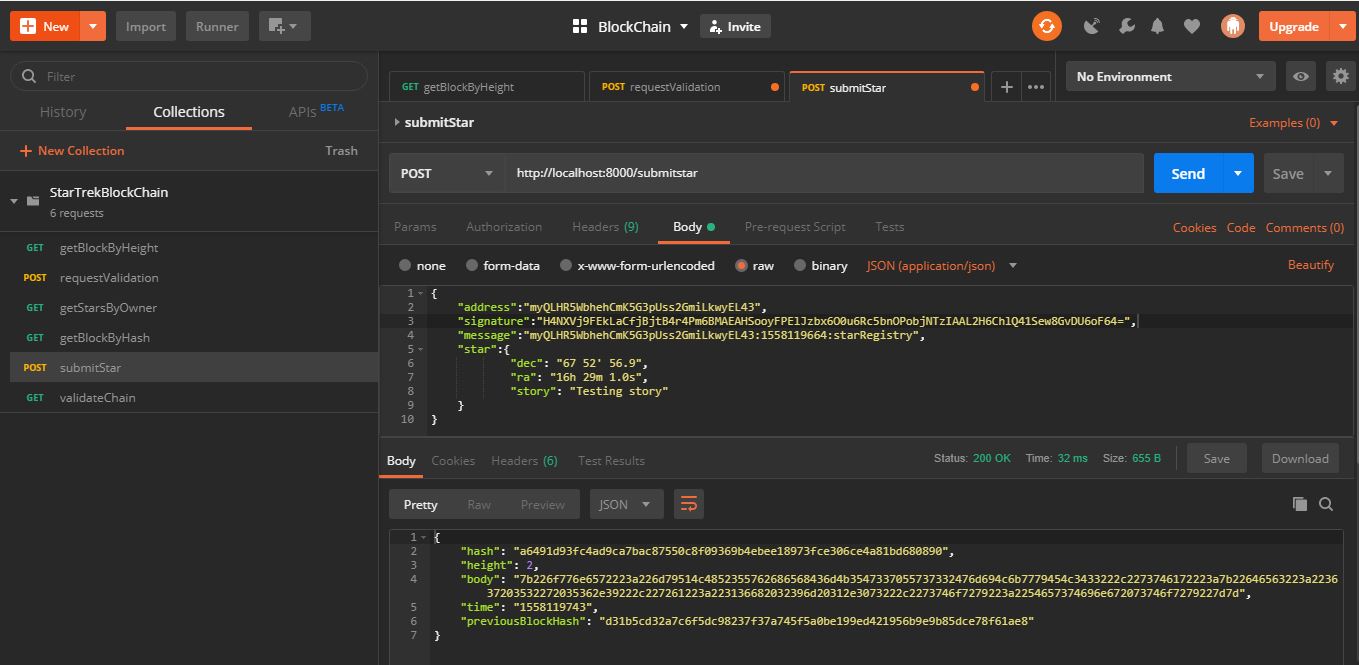Collapse the StarTrekBlockChain collection

14,201
